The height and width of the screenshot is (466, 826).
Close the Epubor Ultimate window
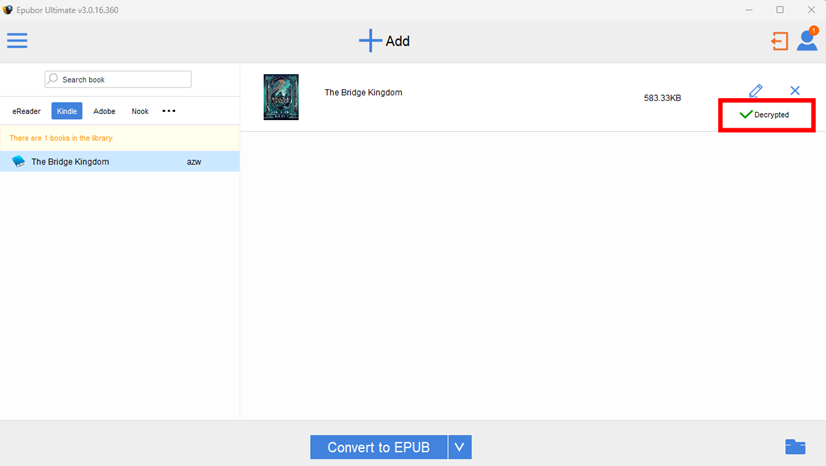click(x=811, y=10)
